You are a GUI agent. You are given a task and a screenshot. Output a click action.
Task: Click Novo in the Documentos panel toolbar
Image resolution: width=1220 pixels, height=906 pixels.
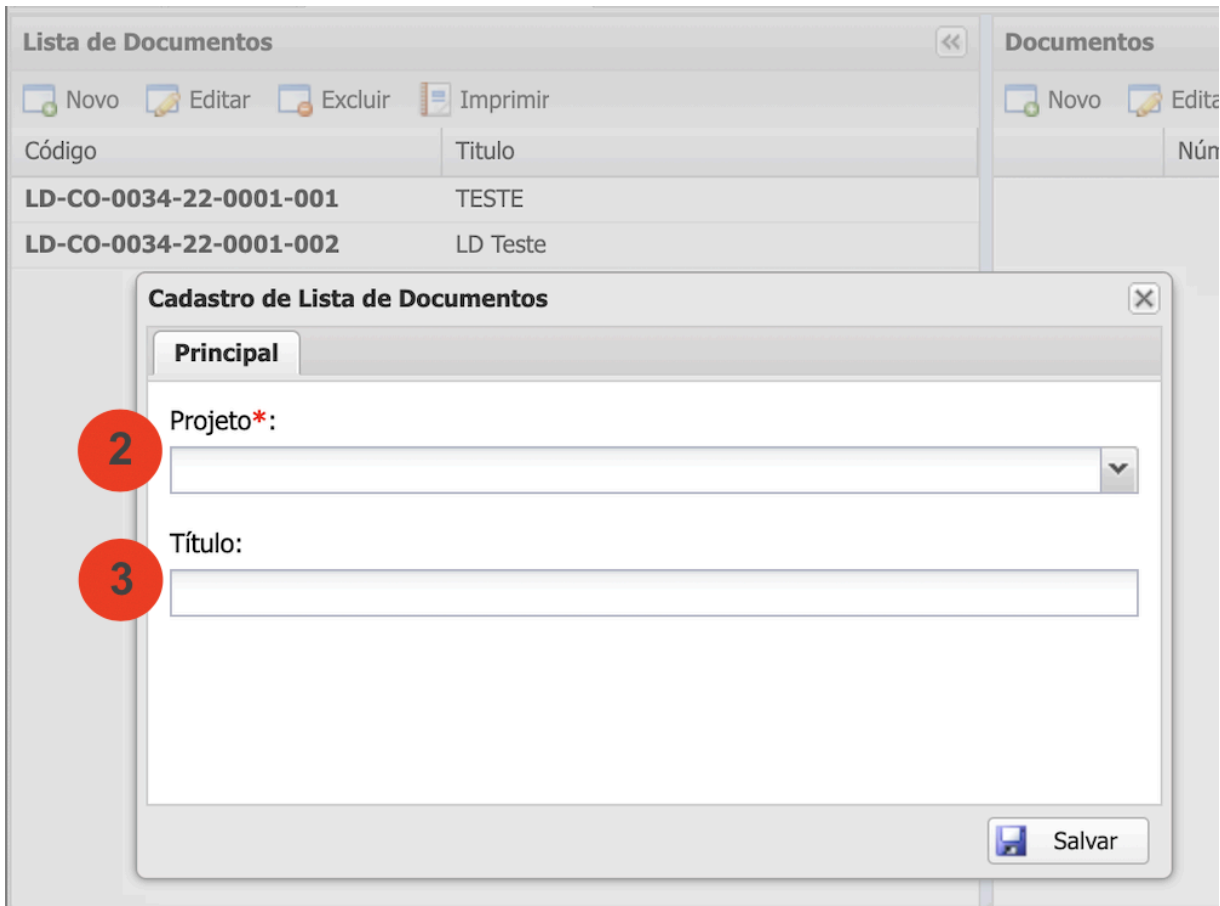tap(1053, 100)
